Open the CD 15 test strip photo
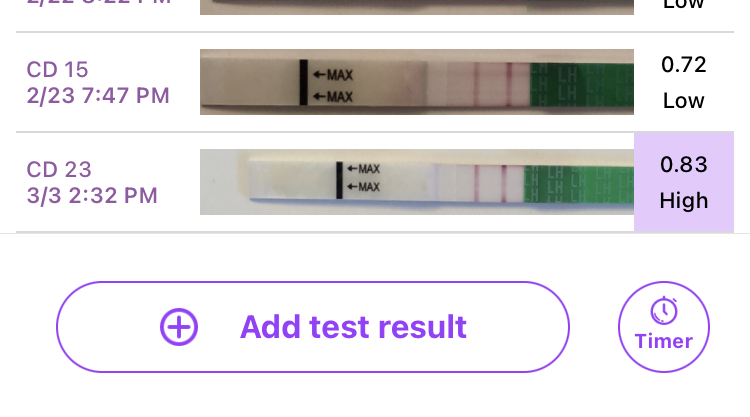Viewport: 750px width, 417px height. coord(416,82)
